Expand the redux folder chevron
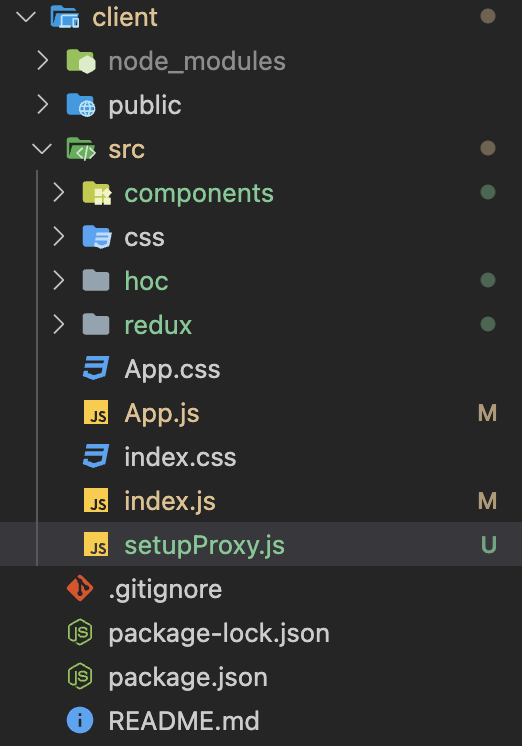The height and width of the screenshot is (746, 522). 59,324
